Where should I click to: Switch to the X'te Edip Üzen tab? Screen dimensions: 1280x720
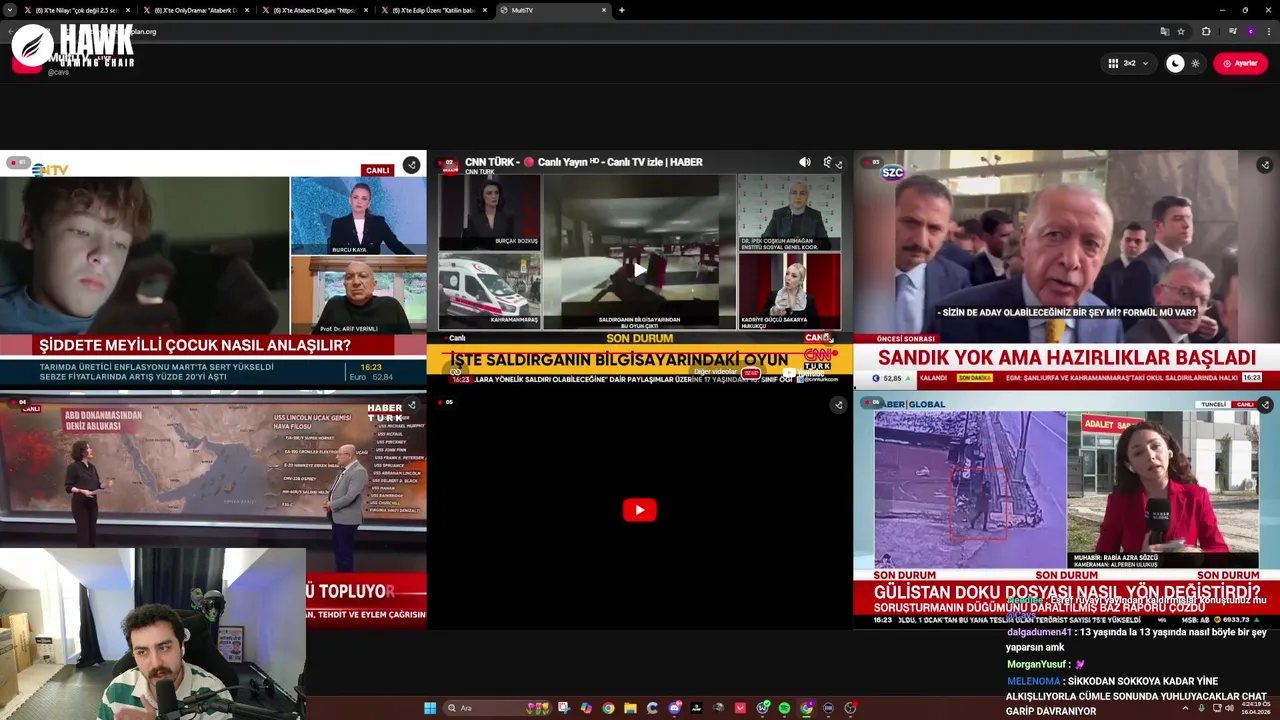tap(433, 10)
